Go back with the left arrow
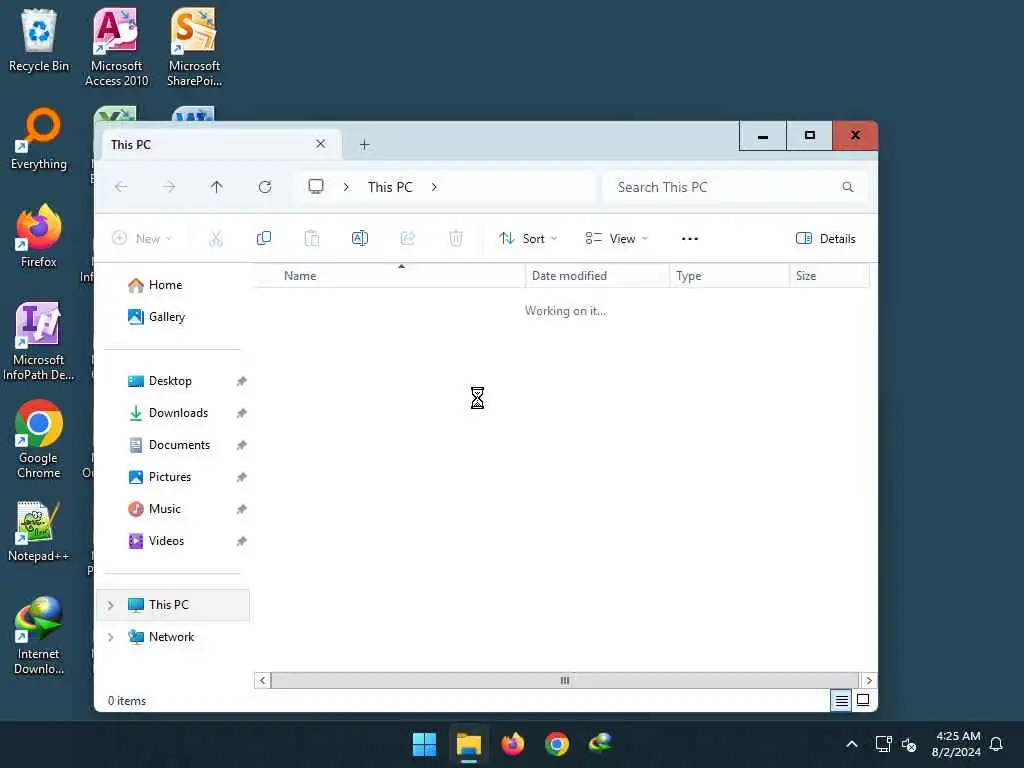 pos(121,187)
